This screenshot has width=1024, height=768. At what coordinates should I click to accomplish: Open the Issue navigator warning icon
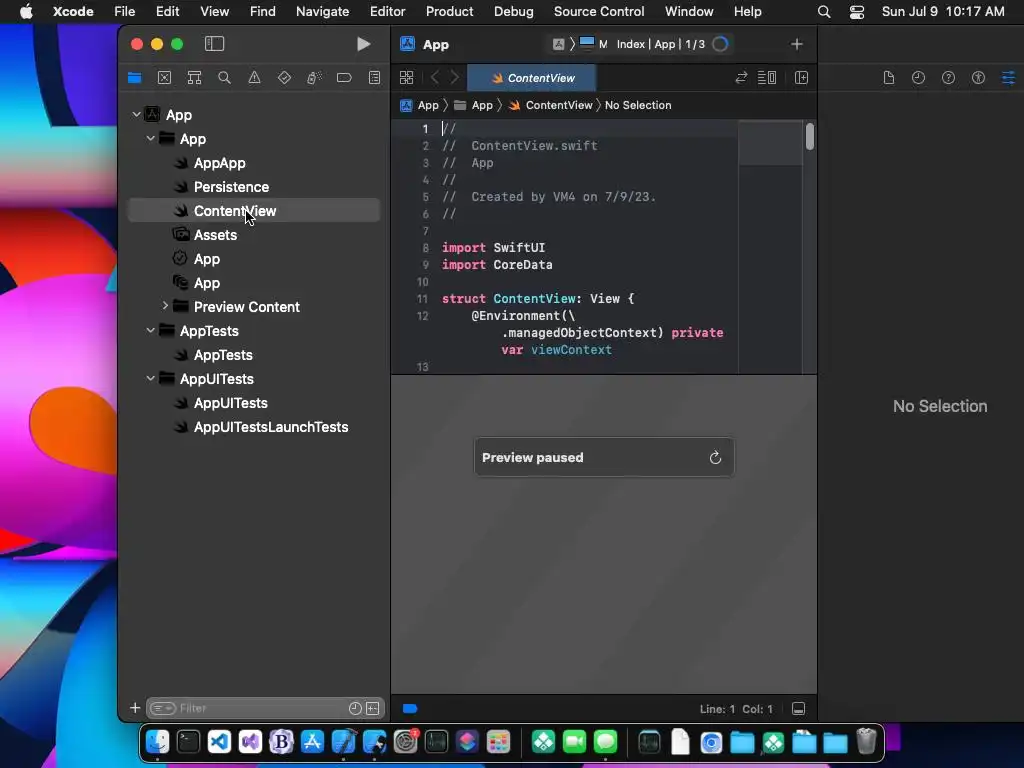[x=254, y=78]
